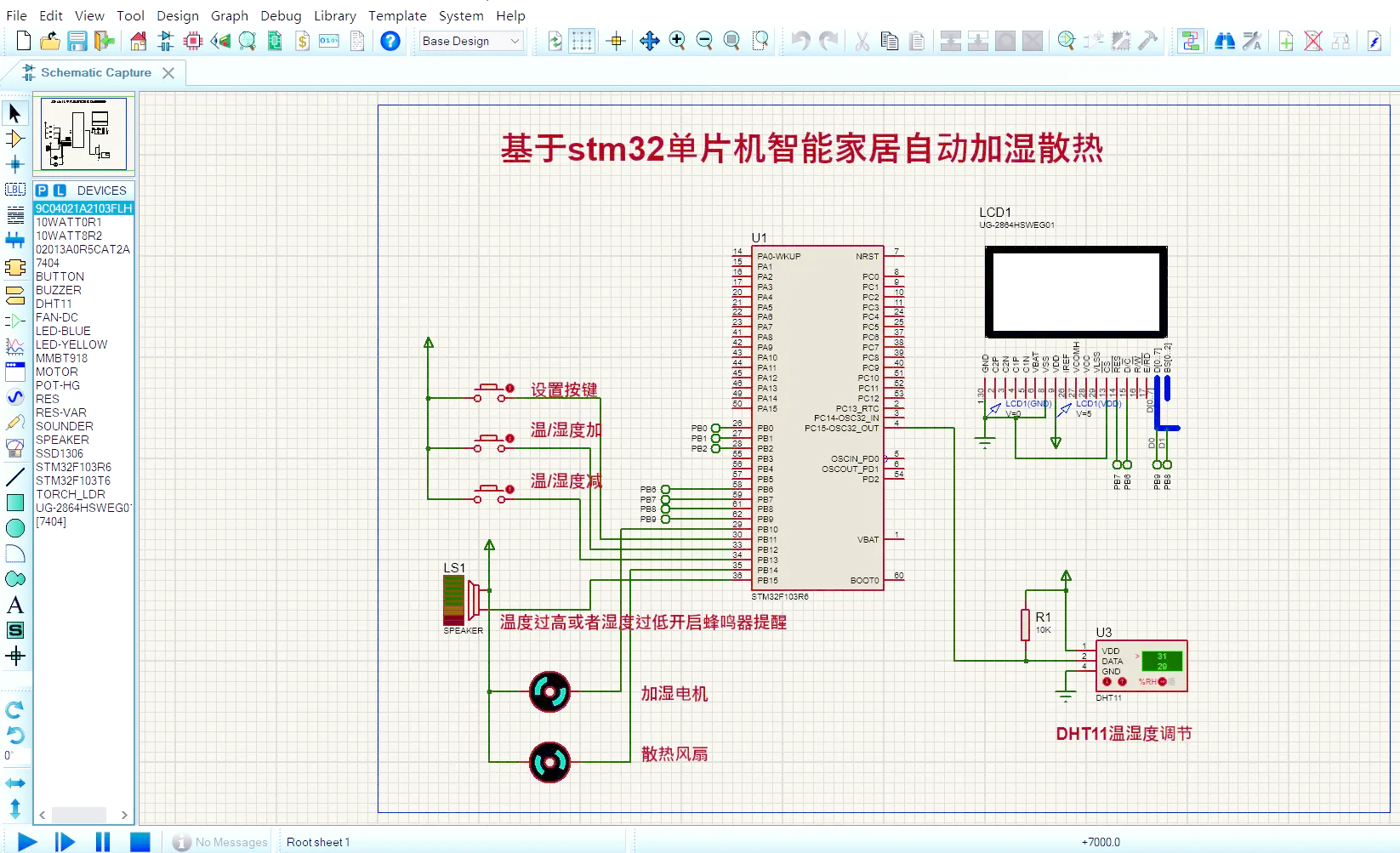
Task: Run Electrical Rules Check lightning icon
Action: [1374, 41]
